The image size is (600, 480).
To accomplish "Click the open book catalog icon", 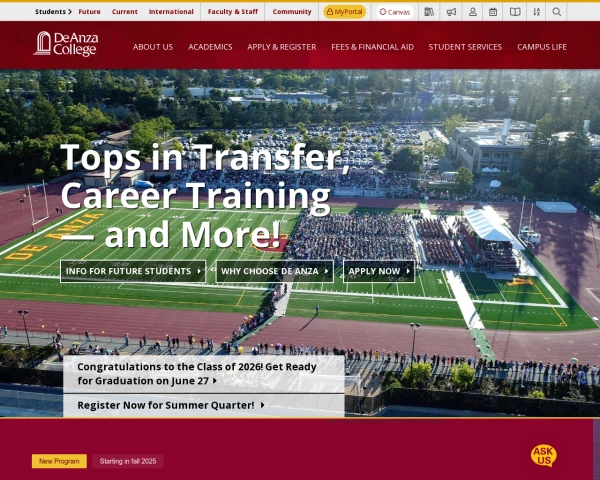I will tap(515, 12).
